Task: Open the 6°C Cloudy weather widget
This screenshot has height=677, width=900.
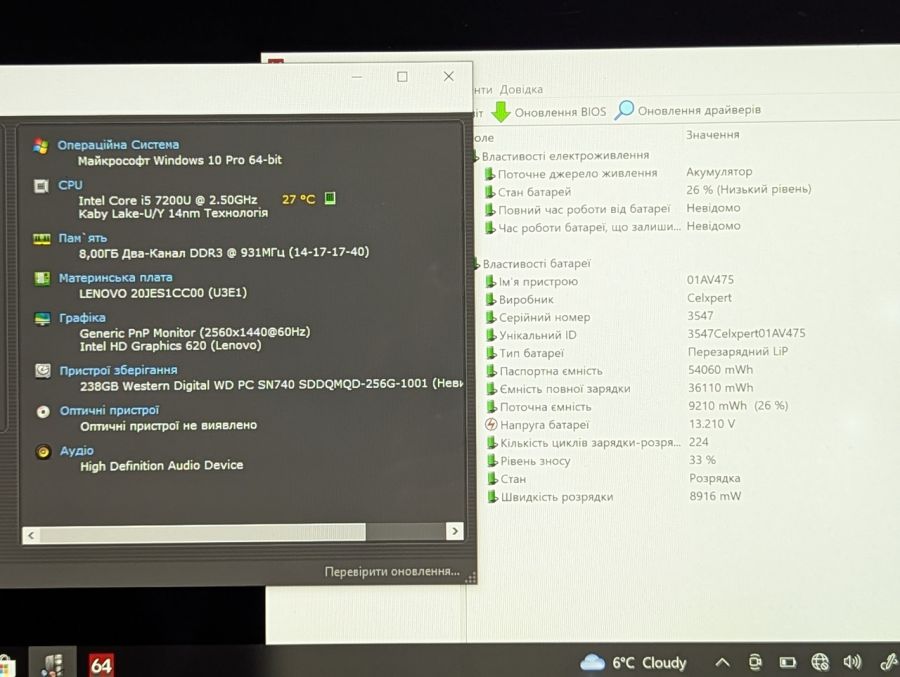Action: (x=633, y=663)
